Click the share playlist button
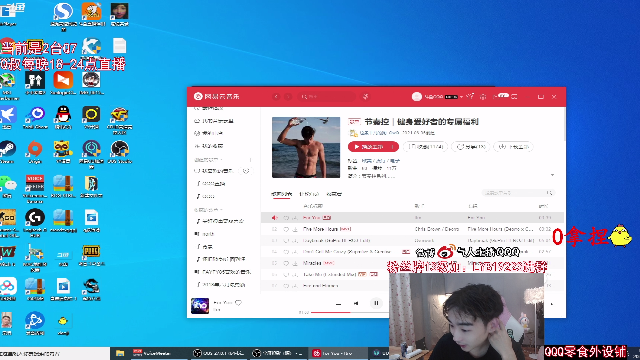 (471, 147)
